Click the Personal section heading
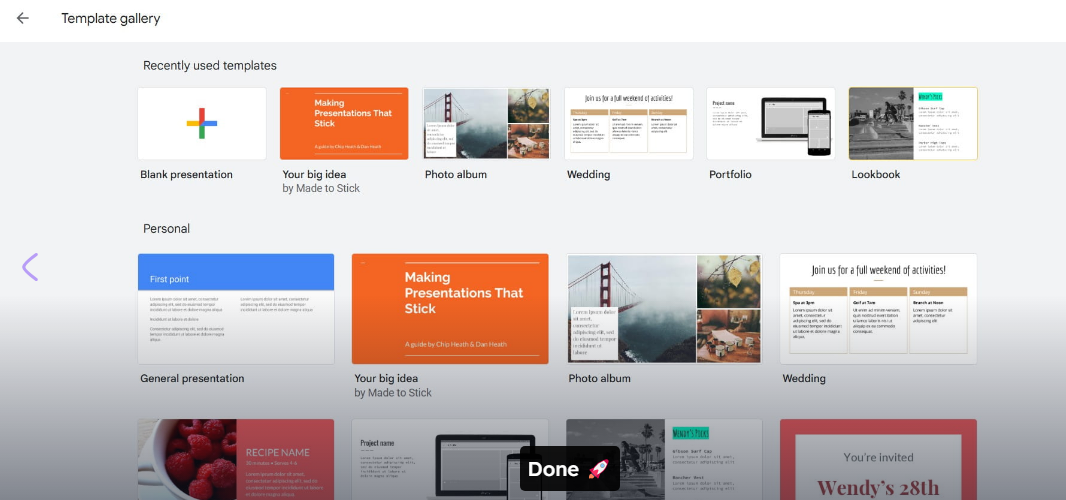This screenshot has height=500, width=1066. (167, 229)
